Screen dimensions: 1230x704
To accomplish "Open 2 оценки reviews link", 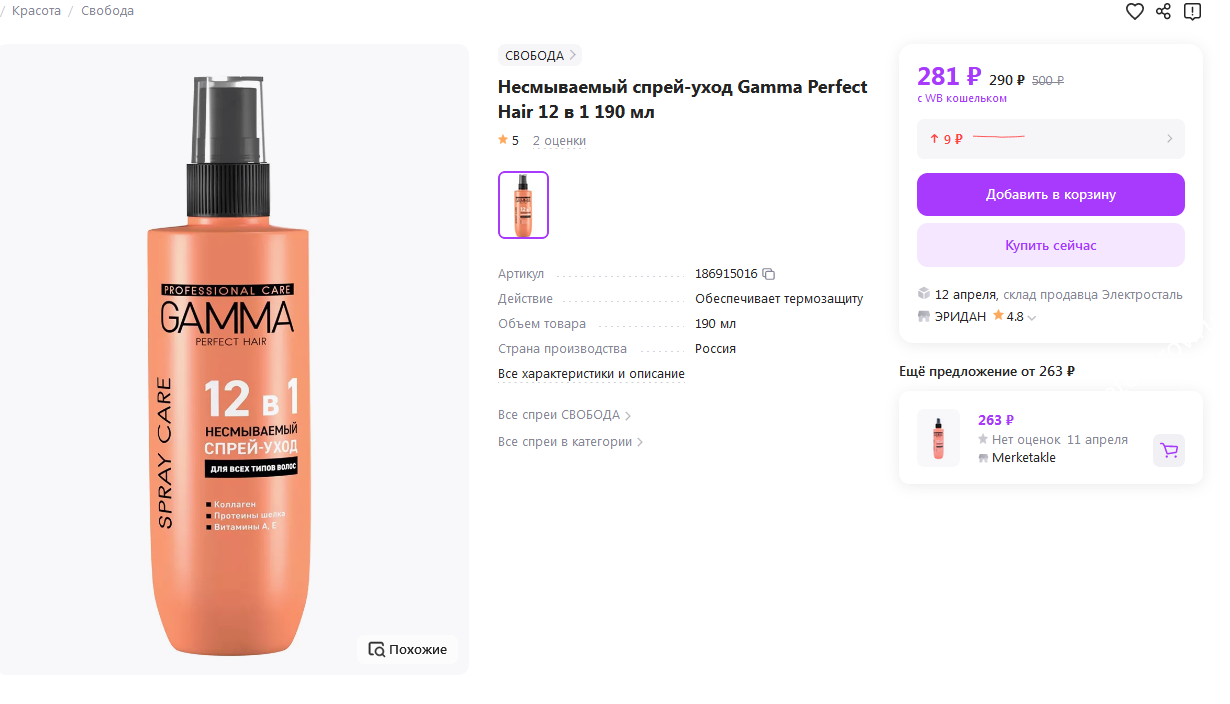I will click(x=559, y=141).
